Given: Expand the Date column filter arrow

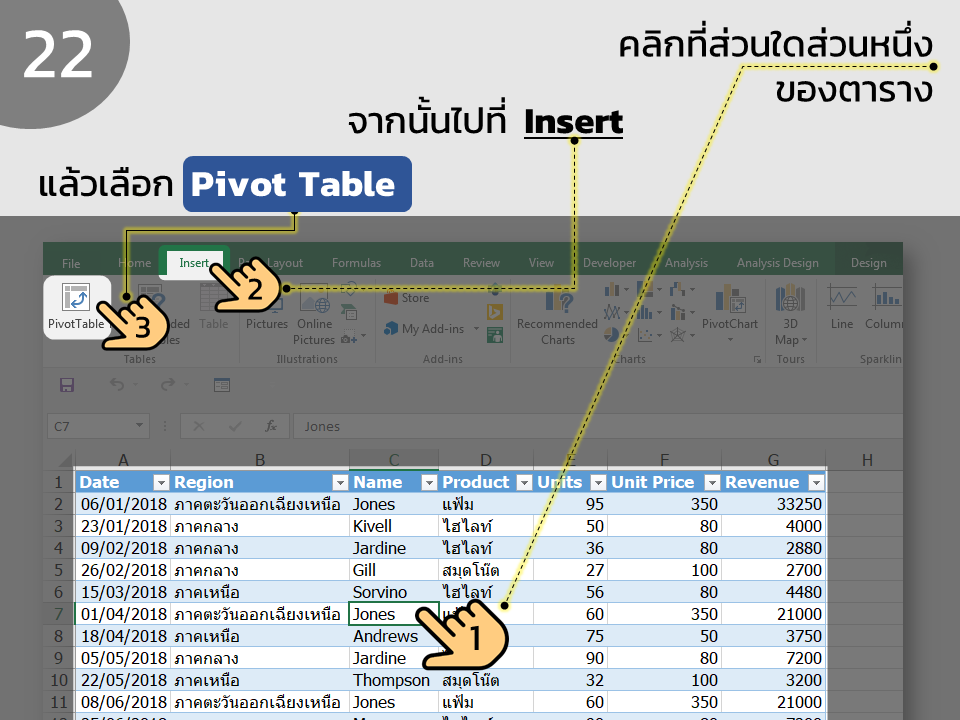Looking at the screenshot, I should coord(161,482).
